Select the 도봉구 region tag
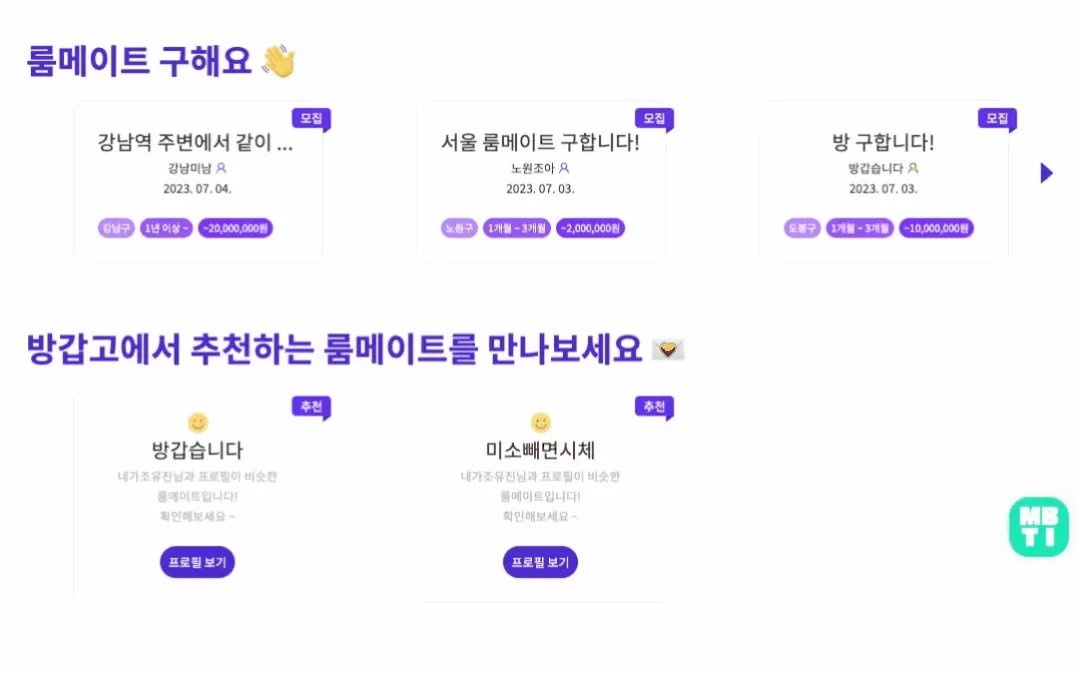 [x=802, y=228]
